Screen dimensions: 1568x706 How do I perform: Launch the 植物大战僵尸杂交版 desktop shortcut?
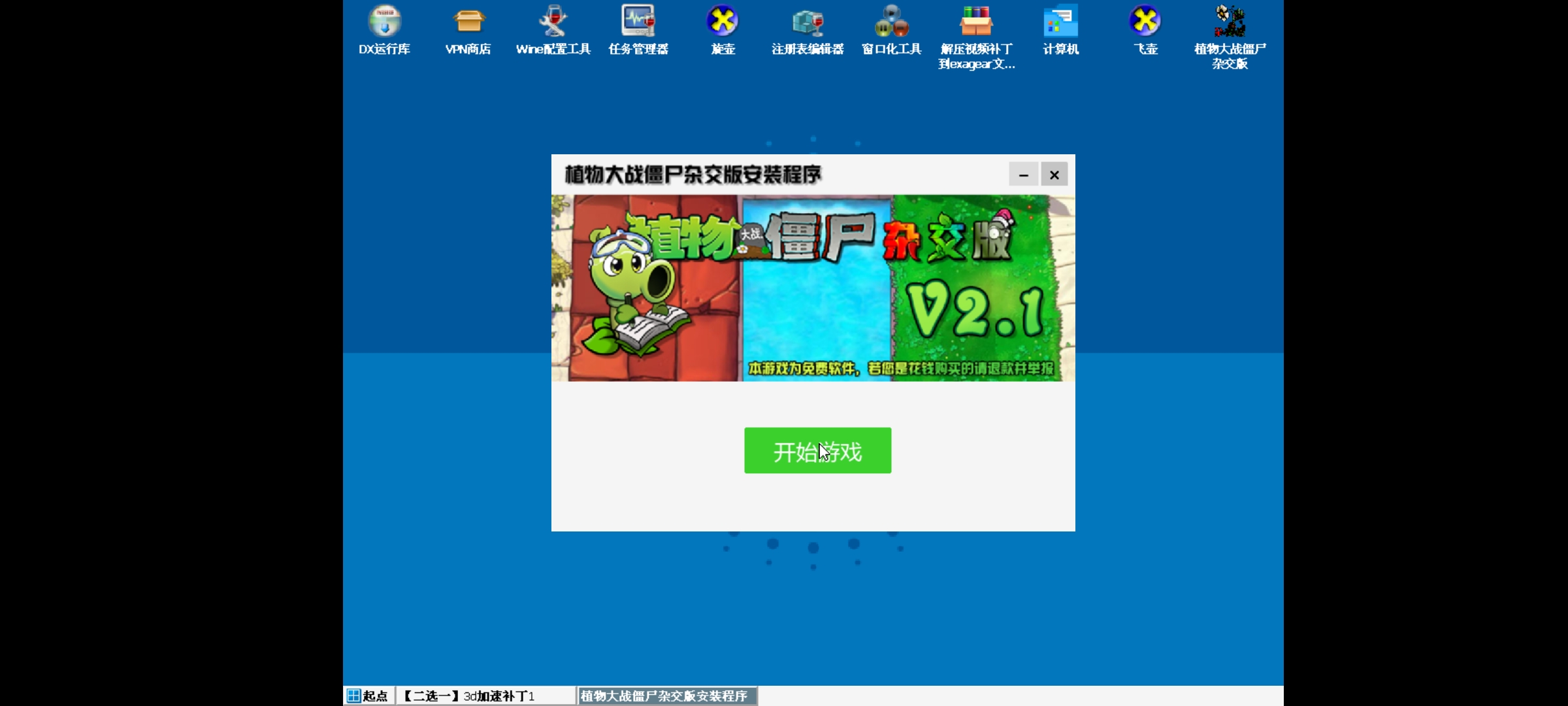[x=1230, y=22]
